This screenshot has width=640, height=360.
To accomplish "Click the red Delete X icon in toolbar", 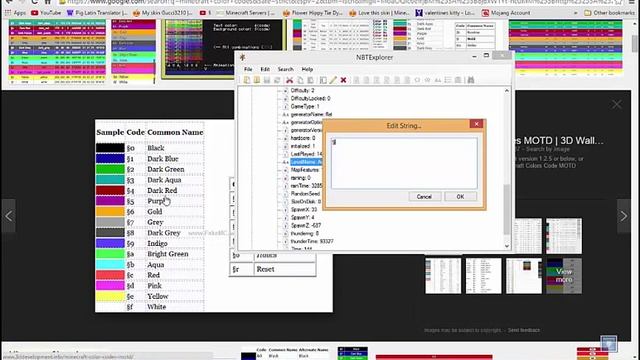I will pos(343,80).
